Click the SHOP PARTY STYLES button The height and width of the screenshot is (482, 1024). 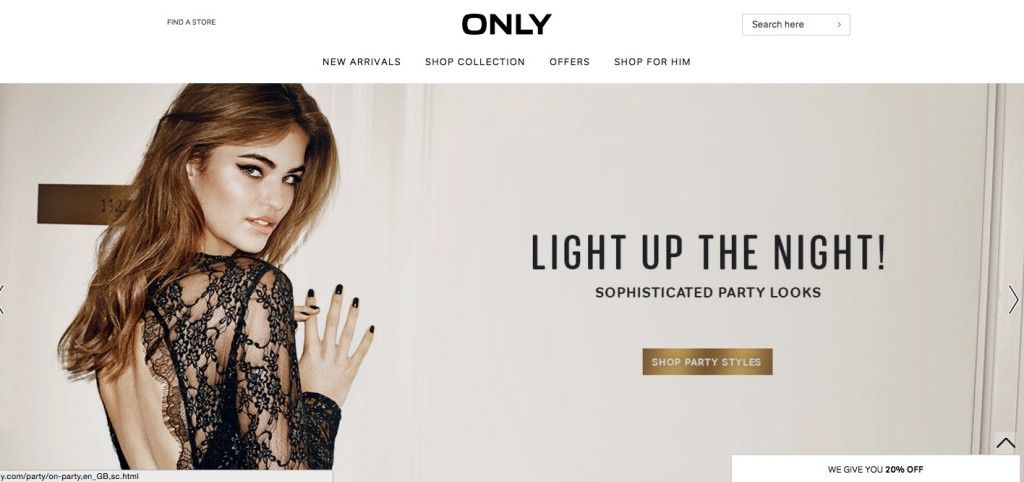[x=707, y=362]
